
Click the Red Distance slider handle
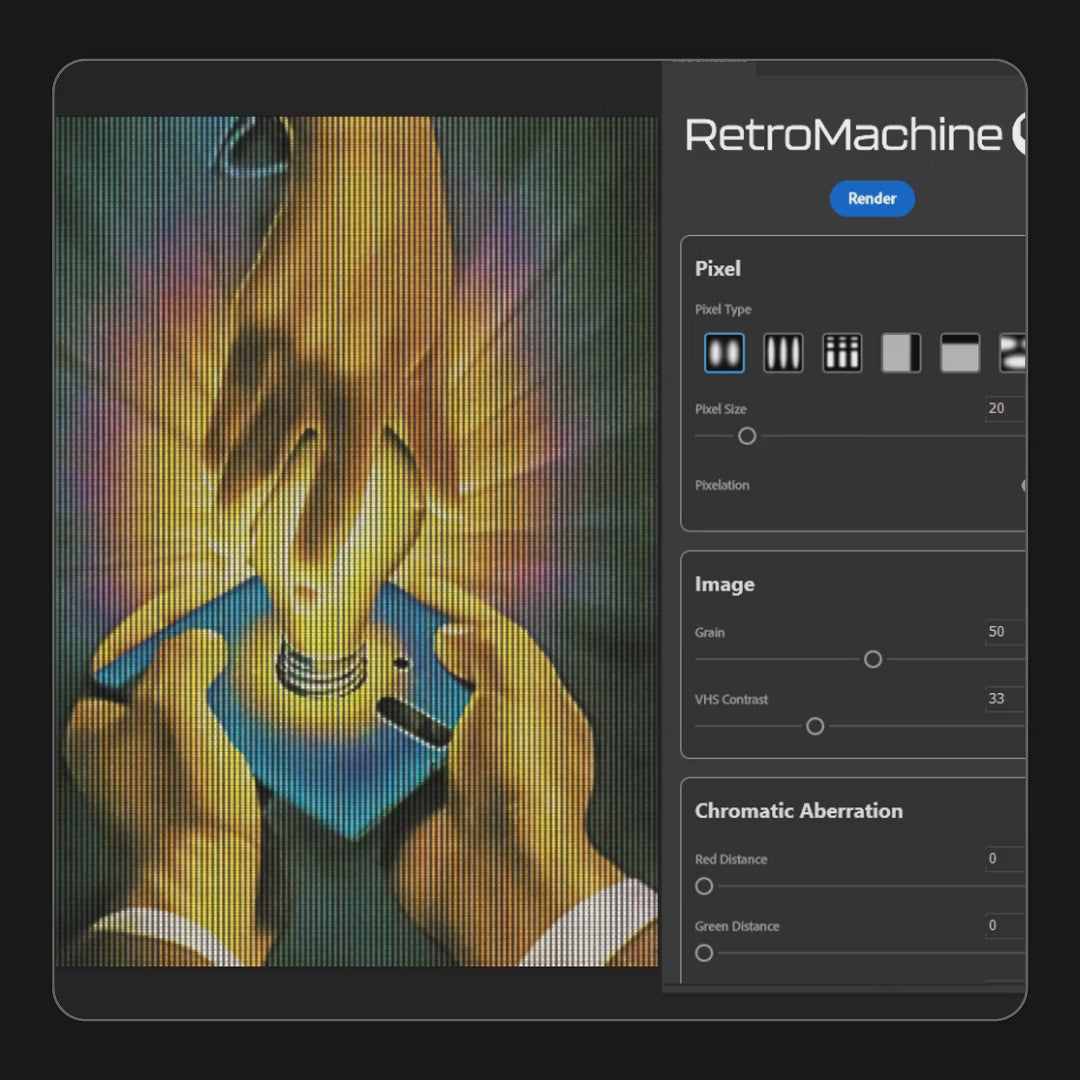704,886
